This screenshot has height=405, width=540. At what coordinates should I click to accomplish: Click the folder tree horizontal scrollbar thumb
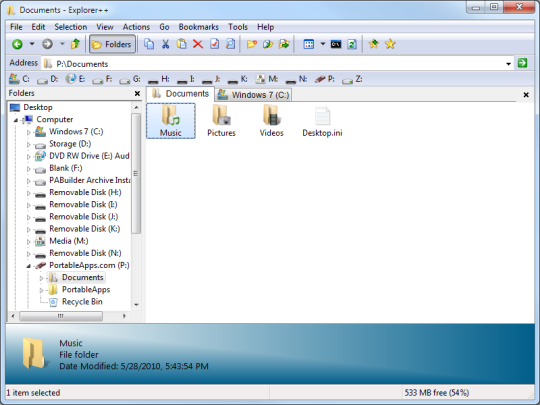(x=61, y=316)
